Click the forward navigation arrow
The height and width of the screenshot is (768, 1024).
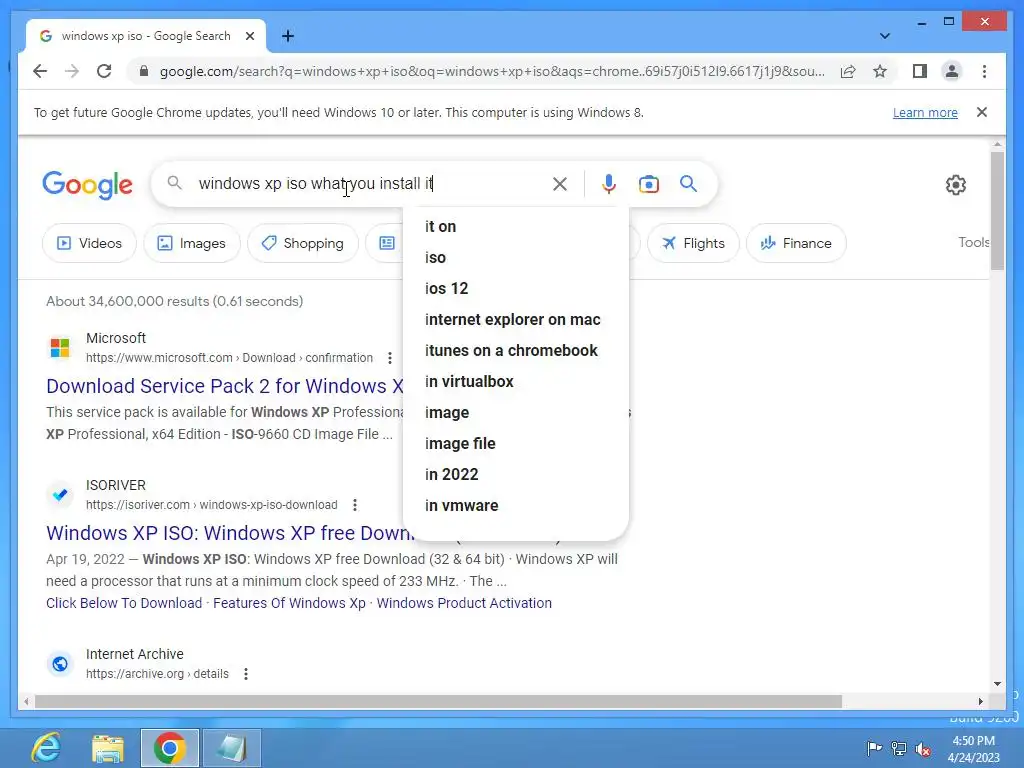72,71
